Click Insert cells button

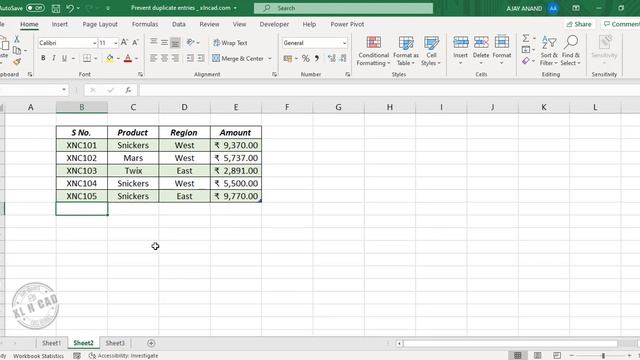[x=460, y=51]
